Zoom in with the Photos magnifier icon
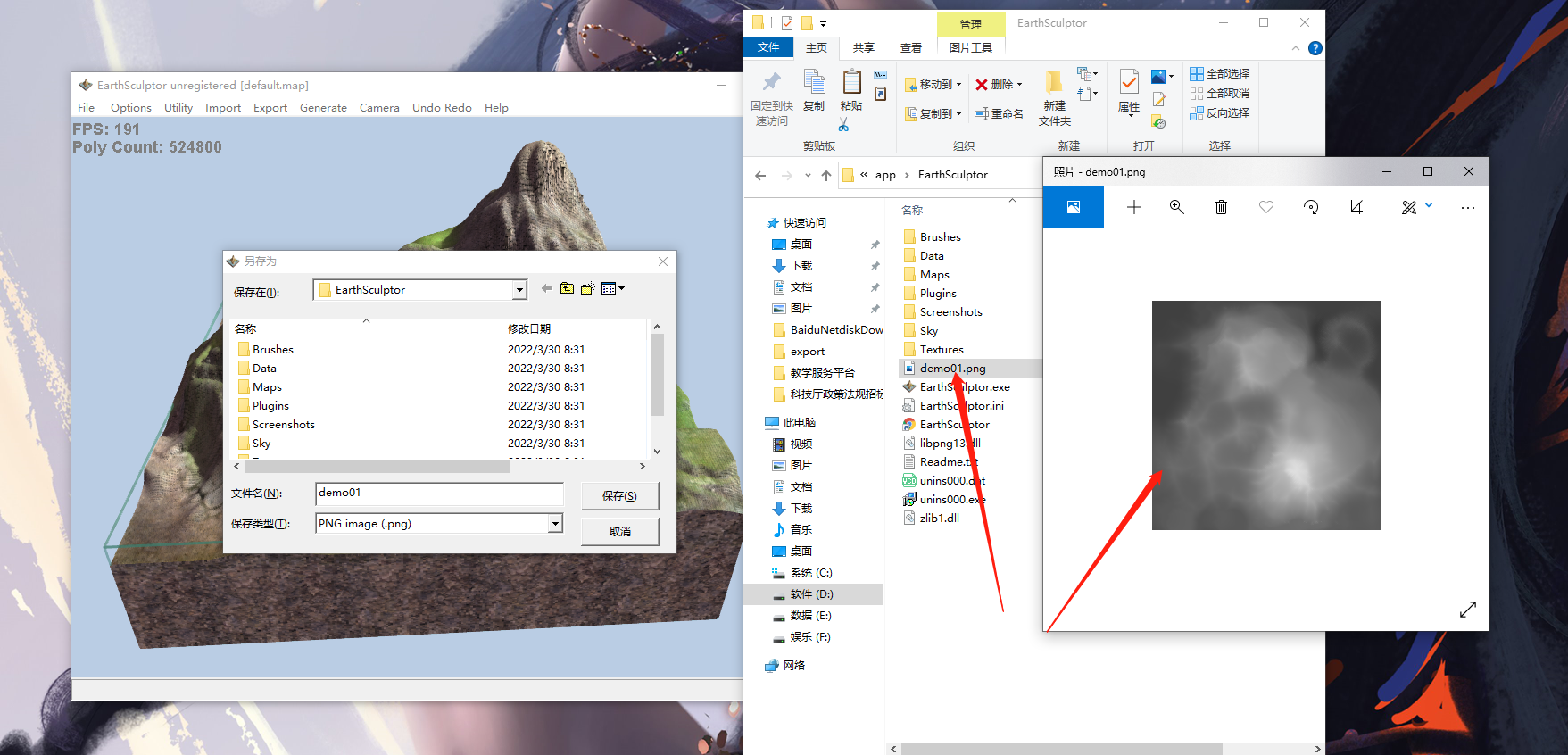 pyautogui.click(x=1177, y=207)
